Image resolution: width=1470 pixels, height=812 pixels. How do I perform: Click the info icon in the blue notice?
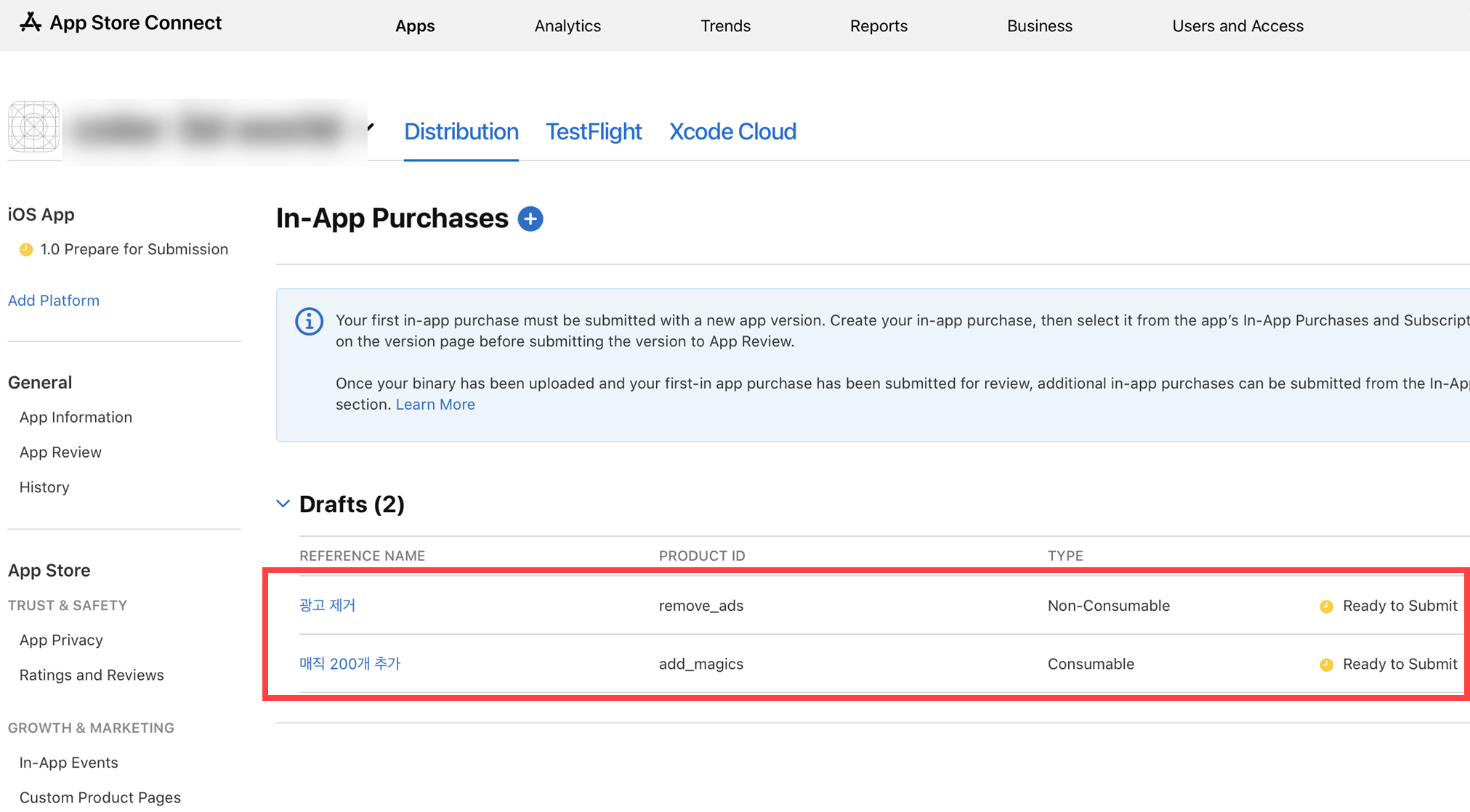pyautogui.click(x=309, y=321)
